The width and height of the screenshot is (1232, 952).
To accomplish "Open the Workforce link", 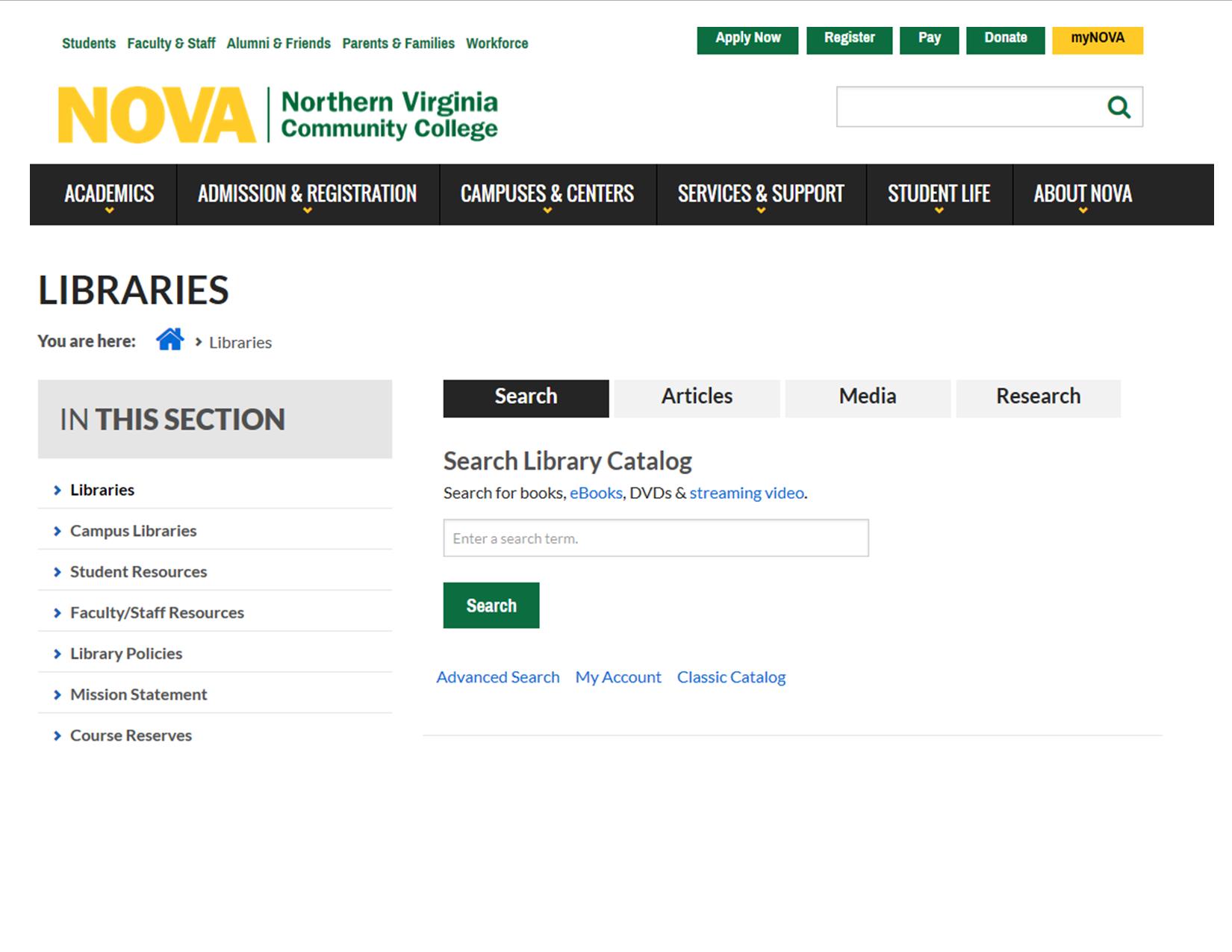I will 497,43.
